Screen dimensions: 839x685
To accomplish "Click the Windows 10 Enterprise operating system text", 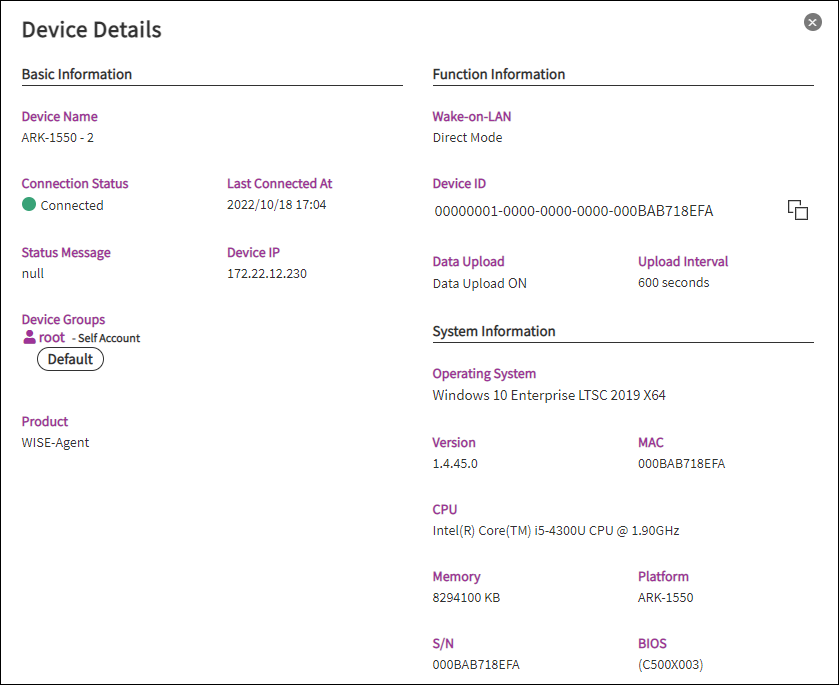I will click(x=548, y=395).
